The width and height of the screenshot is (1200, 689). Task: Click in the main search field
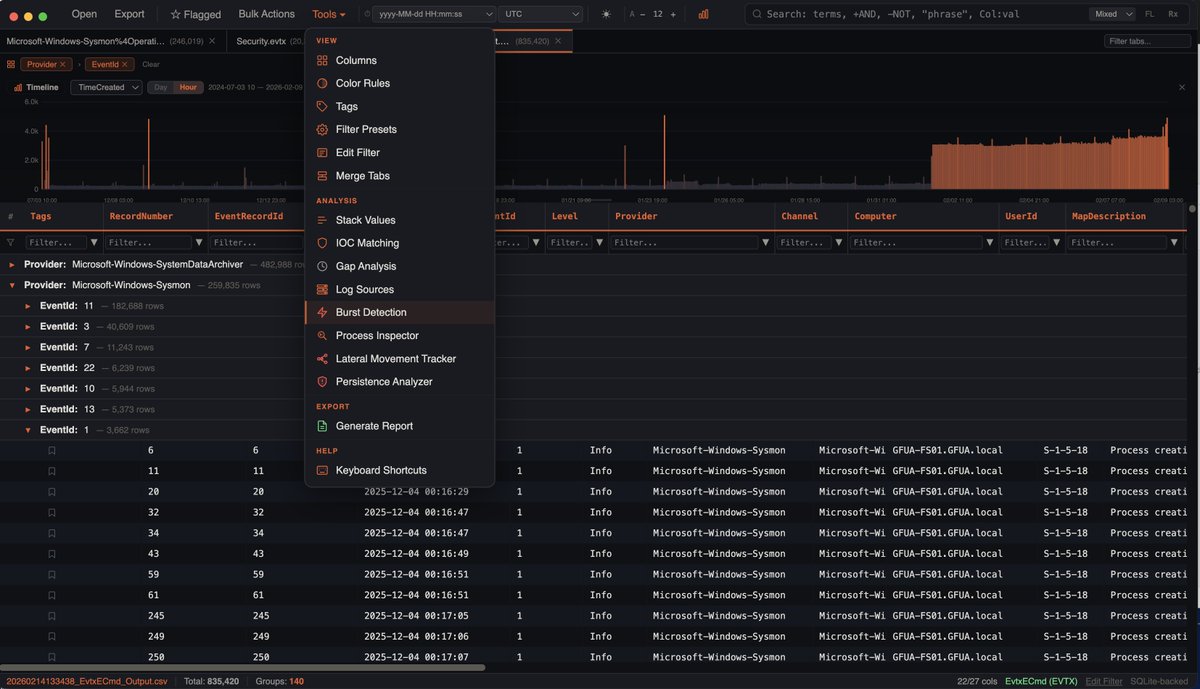tap(920, 14)
